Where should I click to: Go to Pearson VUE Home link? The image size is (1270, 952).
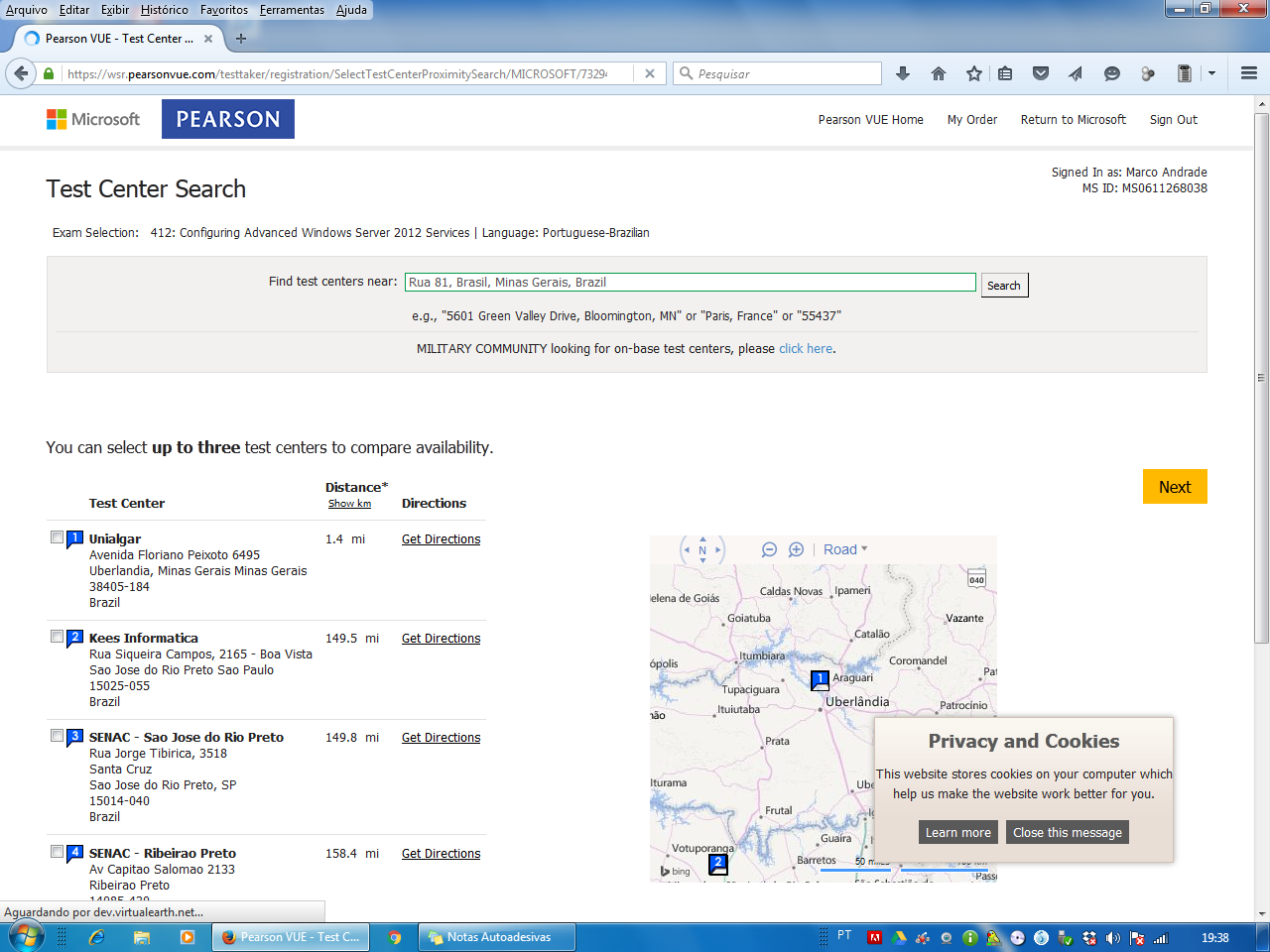(870, 120)
